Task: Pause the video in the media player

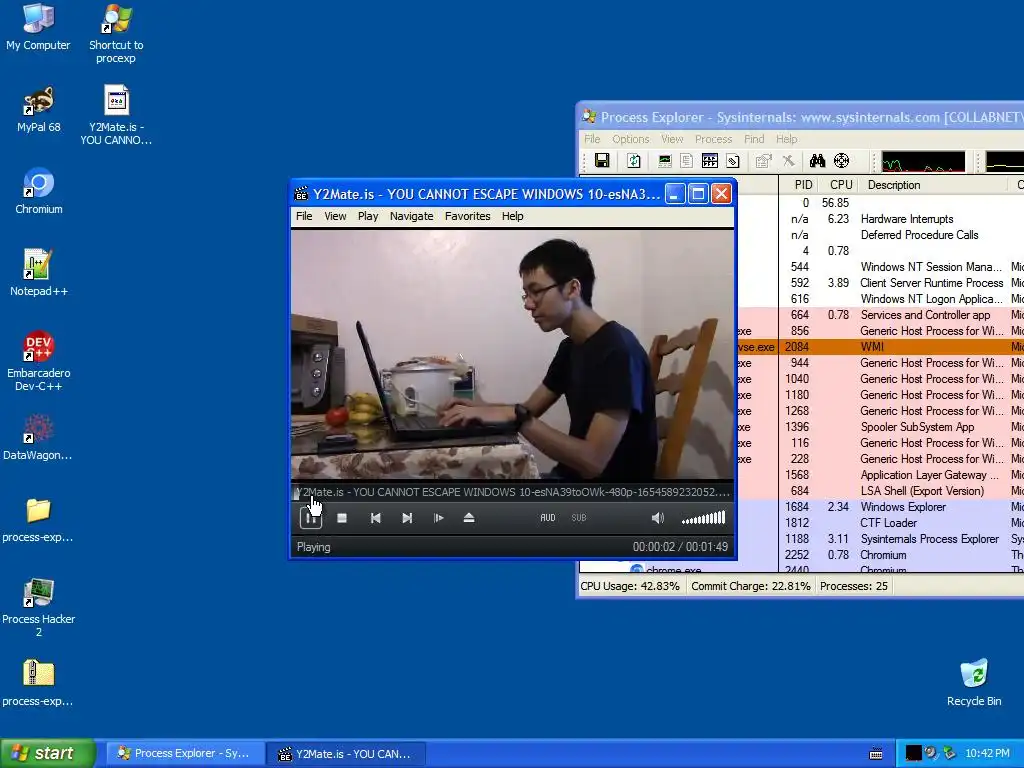Action: pyautogui.click(x=311, y=518)
